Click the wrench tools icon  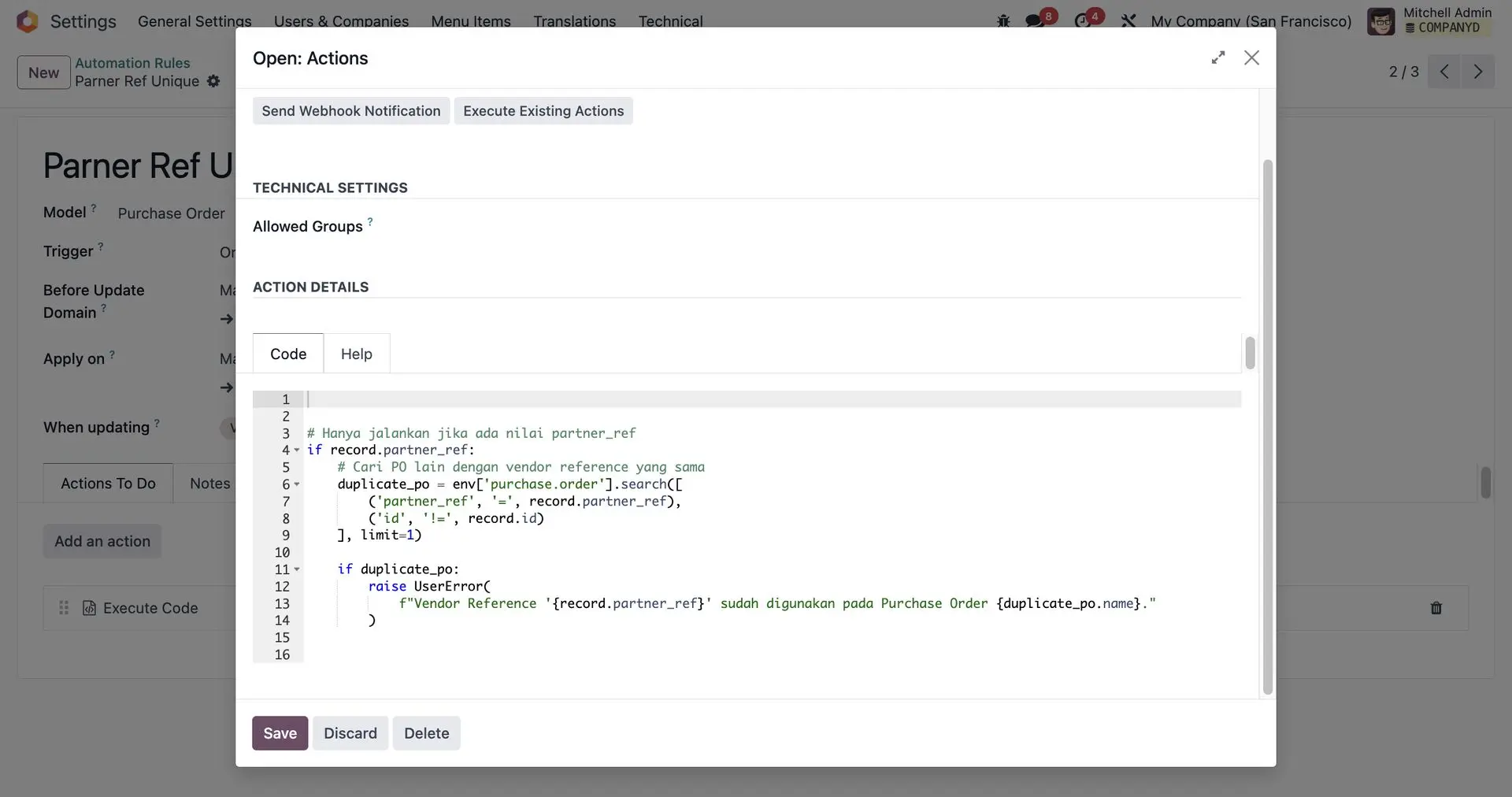tap(1128, 21)
